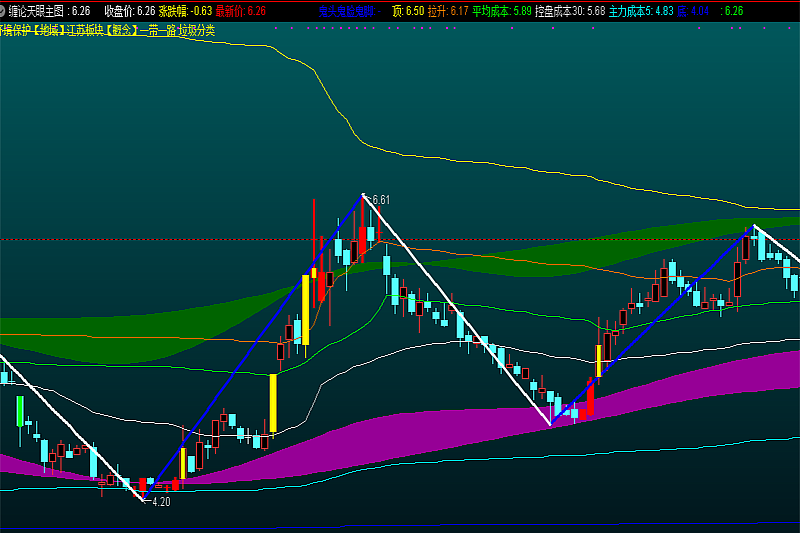Click the bright green candlestick at left

pyautogui.click(x=19, y=410)
